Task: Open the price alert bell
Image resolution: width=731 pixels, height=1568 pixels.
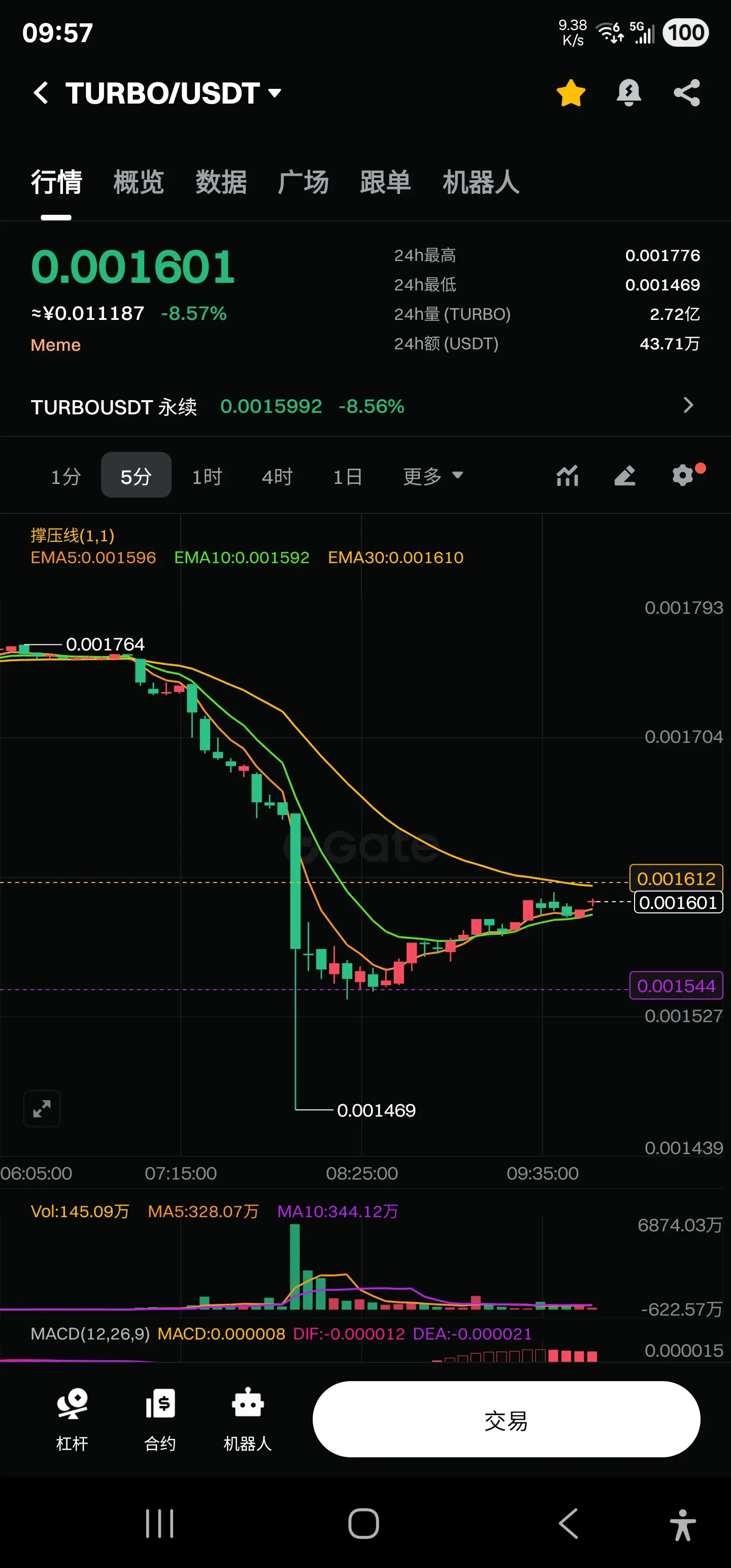Action: 629,93
